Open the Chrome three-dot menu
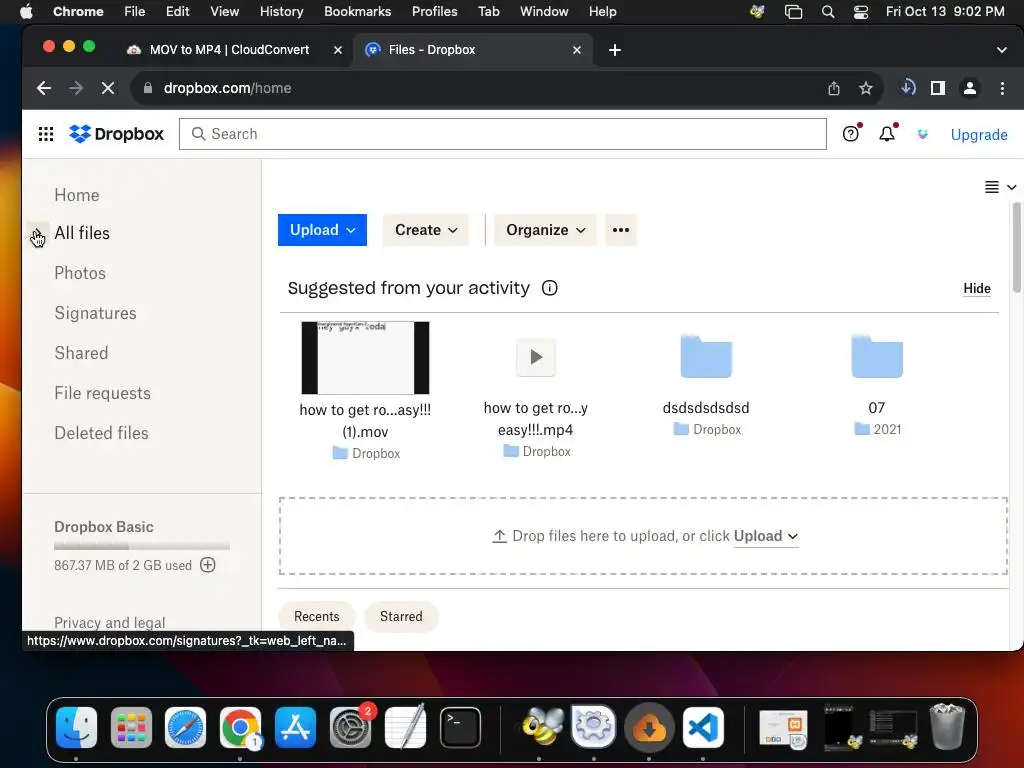This screenshot has height=768, width=1024. point(1002,88)
